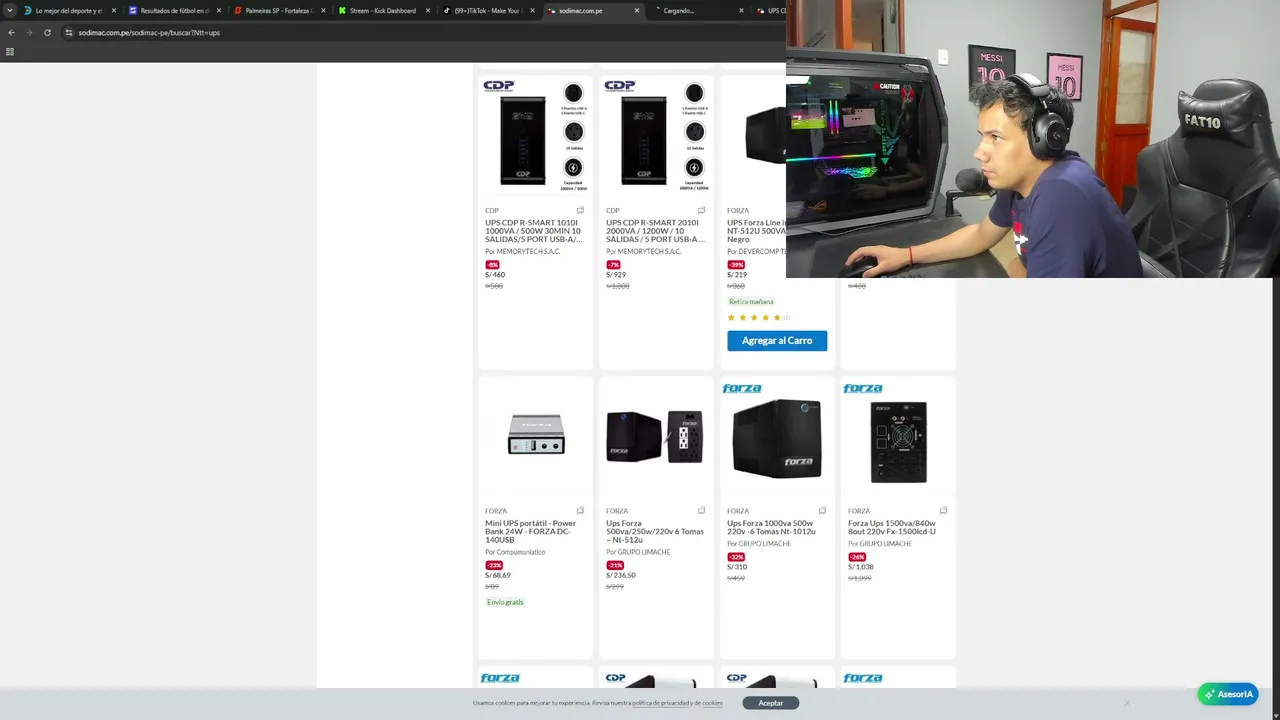Expand the tab search dropdown arrow
1280x720 pixels.
[10, 11]
